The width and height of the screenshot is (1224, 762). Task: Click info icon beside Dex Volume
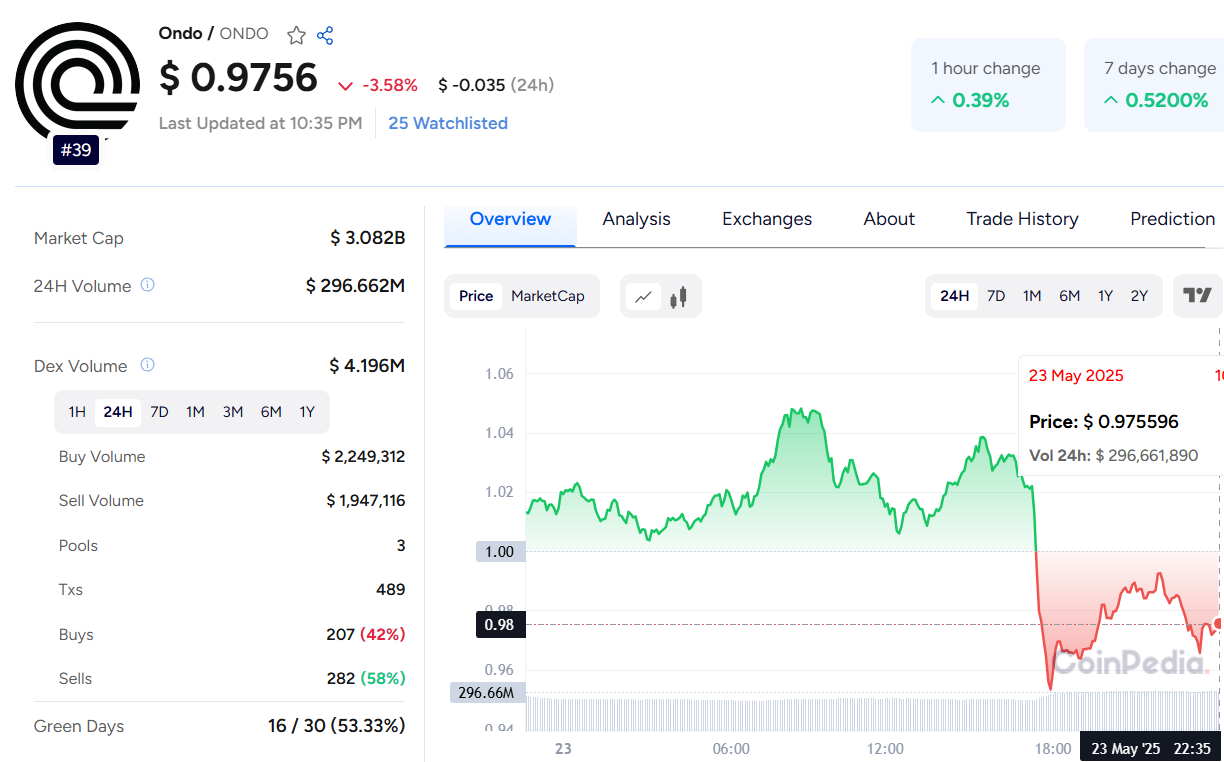pos(147,365)
